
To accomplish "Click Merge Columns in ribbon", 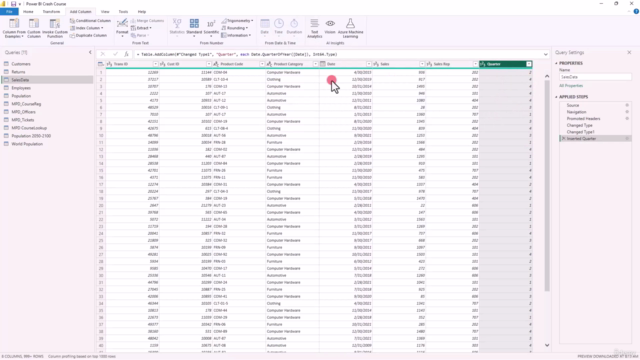I will click(x=147, y=20).
